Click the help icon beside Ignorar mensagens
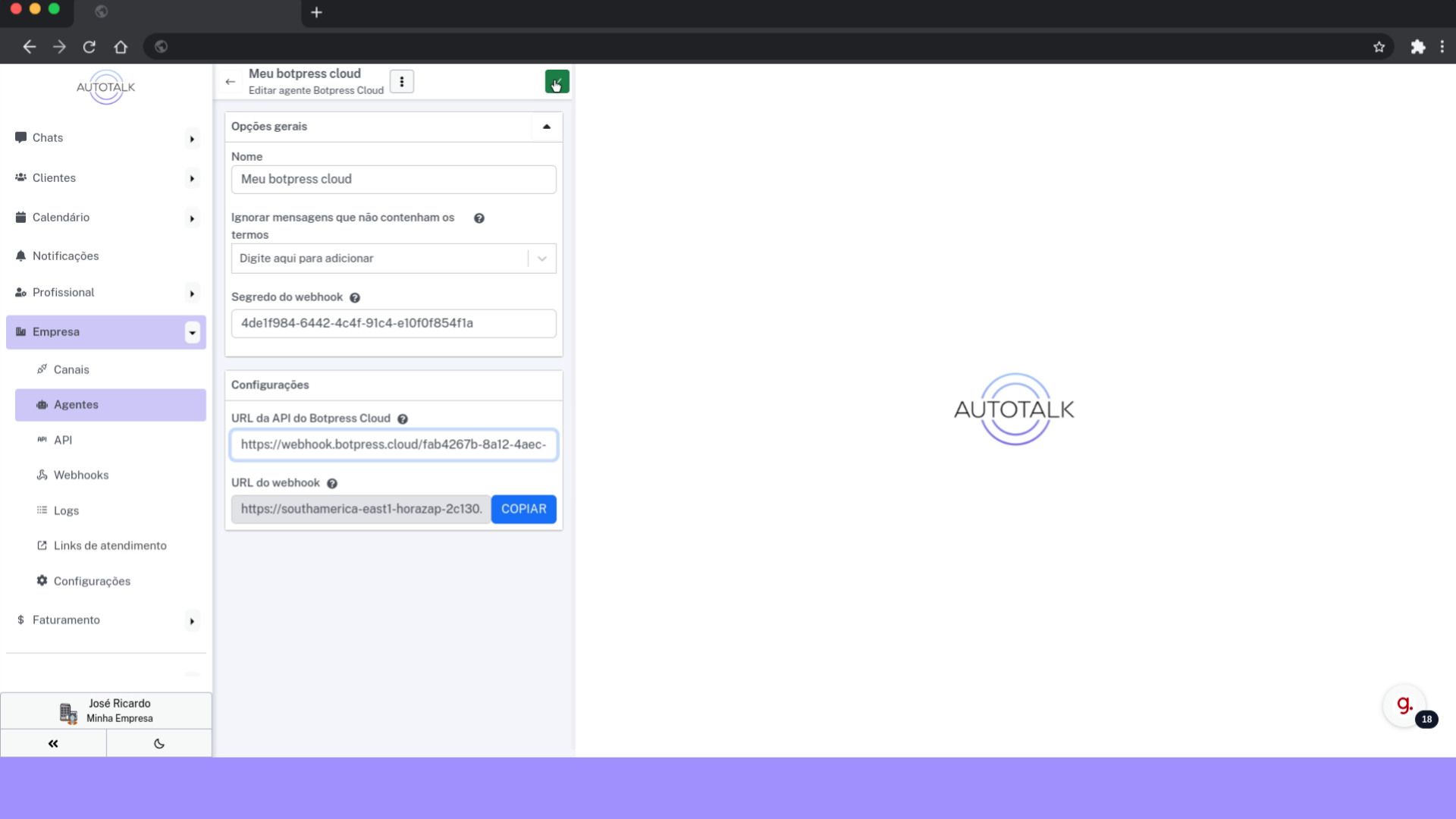 (479, 218)
